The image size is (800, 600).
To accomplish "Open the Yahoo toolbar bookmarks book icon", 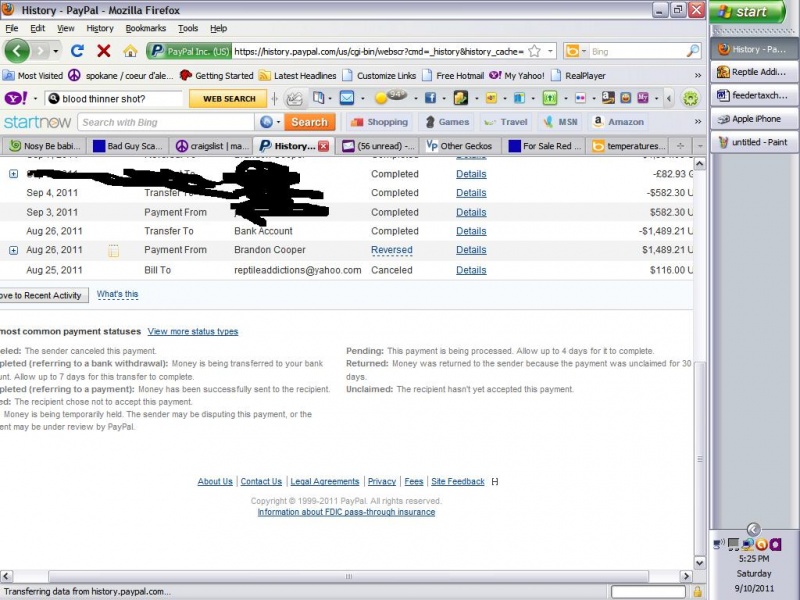I will (318, 97).
